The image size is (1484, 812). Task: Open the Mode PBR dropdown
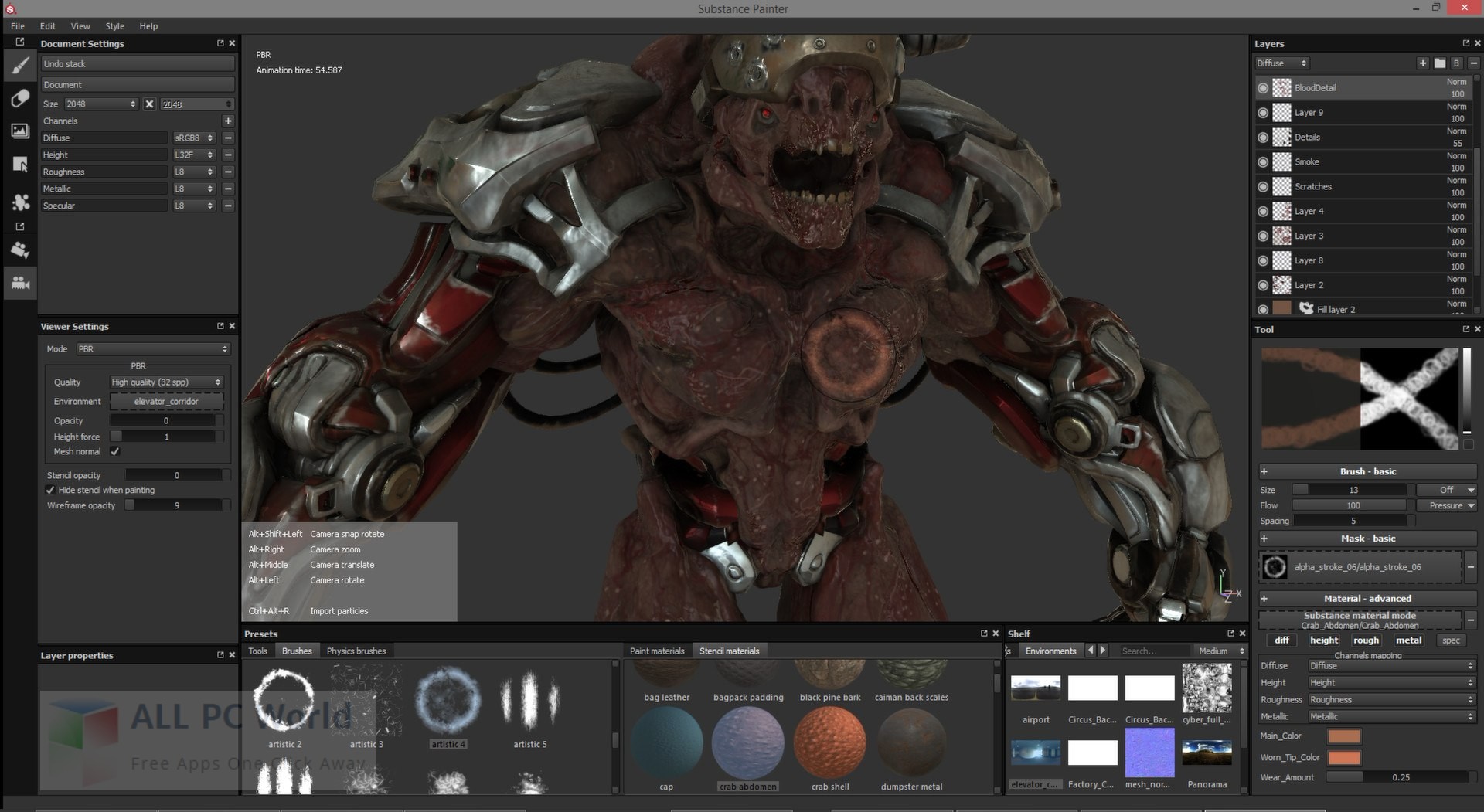[153, 349]
